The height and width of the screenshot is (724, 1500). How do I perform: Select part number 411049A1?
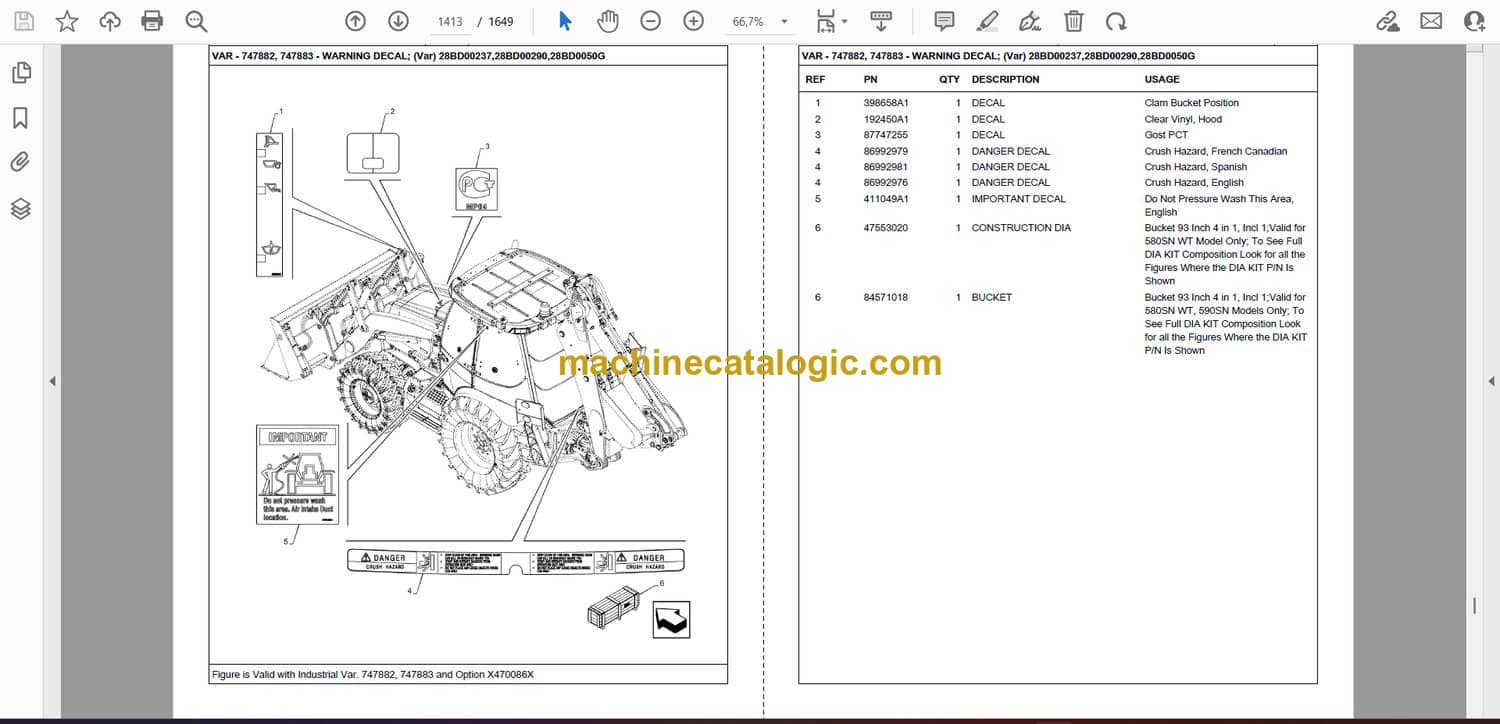[885, 199]
